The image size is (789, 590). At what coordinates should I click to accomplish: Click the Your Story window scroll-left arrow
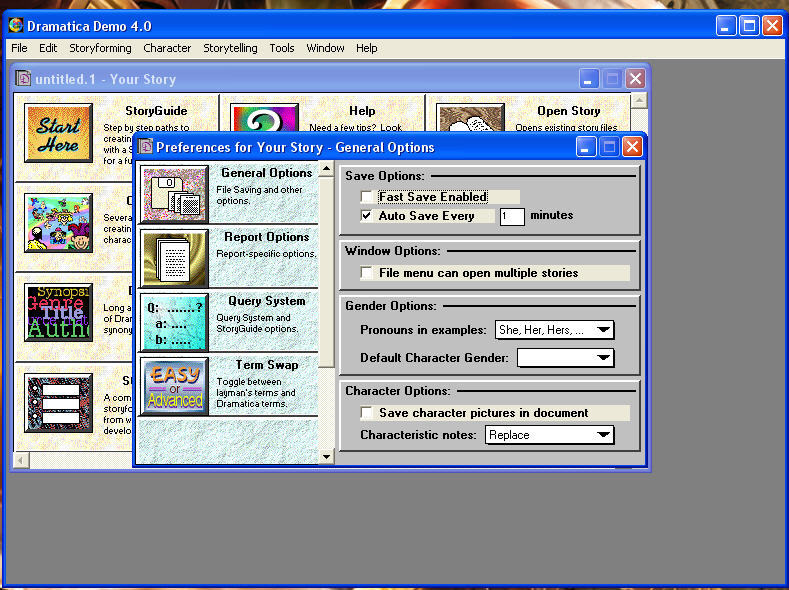pyautogui.click(x=21, y=460)
